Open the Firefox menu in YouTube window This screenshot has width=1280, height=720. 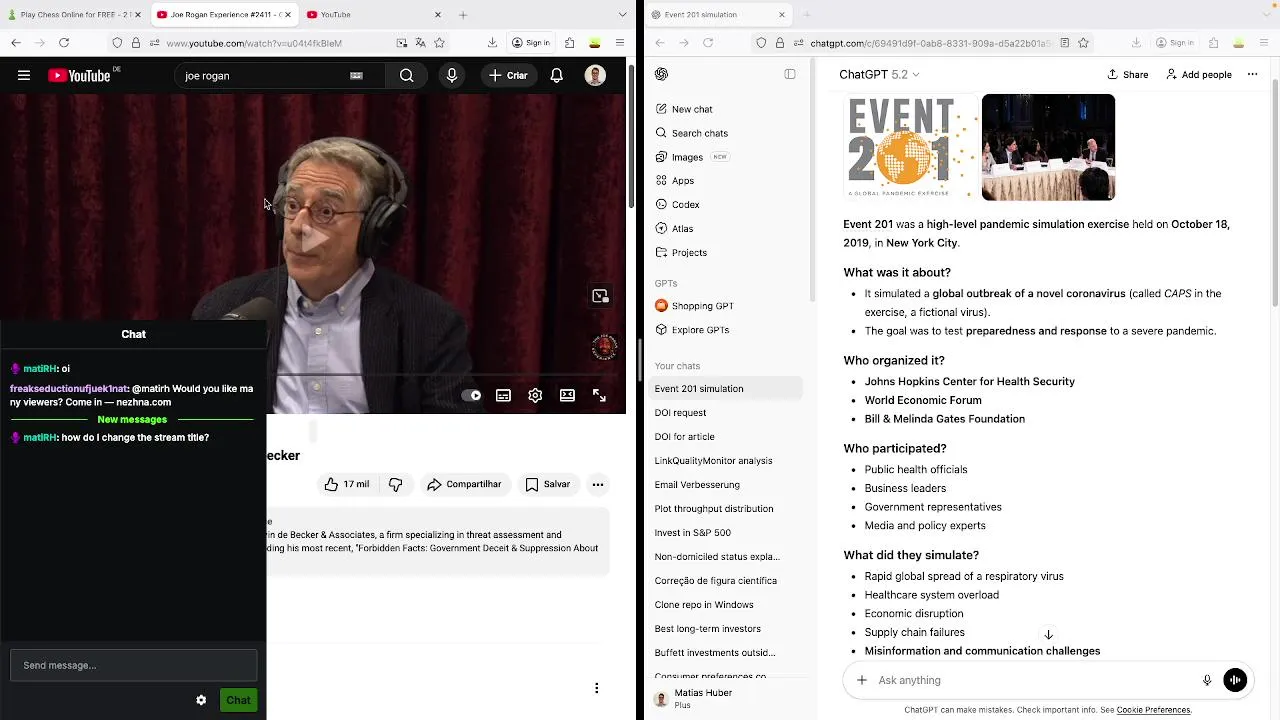pyautogui.click(x=620, y=43)
